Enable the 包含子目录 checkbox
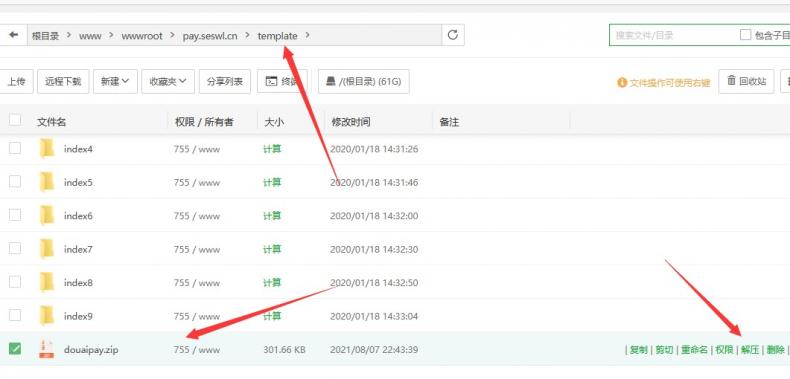 point(745,35)
